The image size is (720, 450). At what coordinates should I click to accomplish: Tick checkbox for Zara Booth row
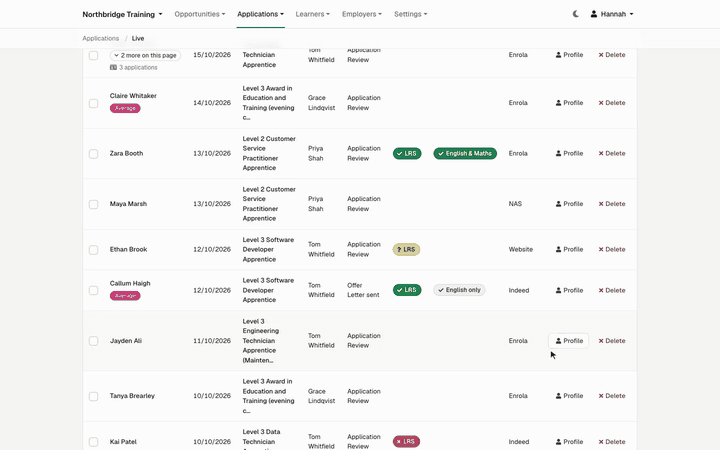(93, 154)
